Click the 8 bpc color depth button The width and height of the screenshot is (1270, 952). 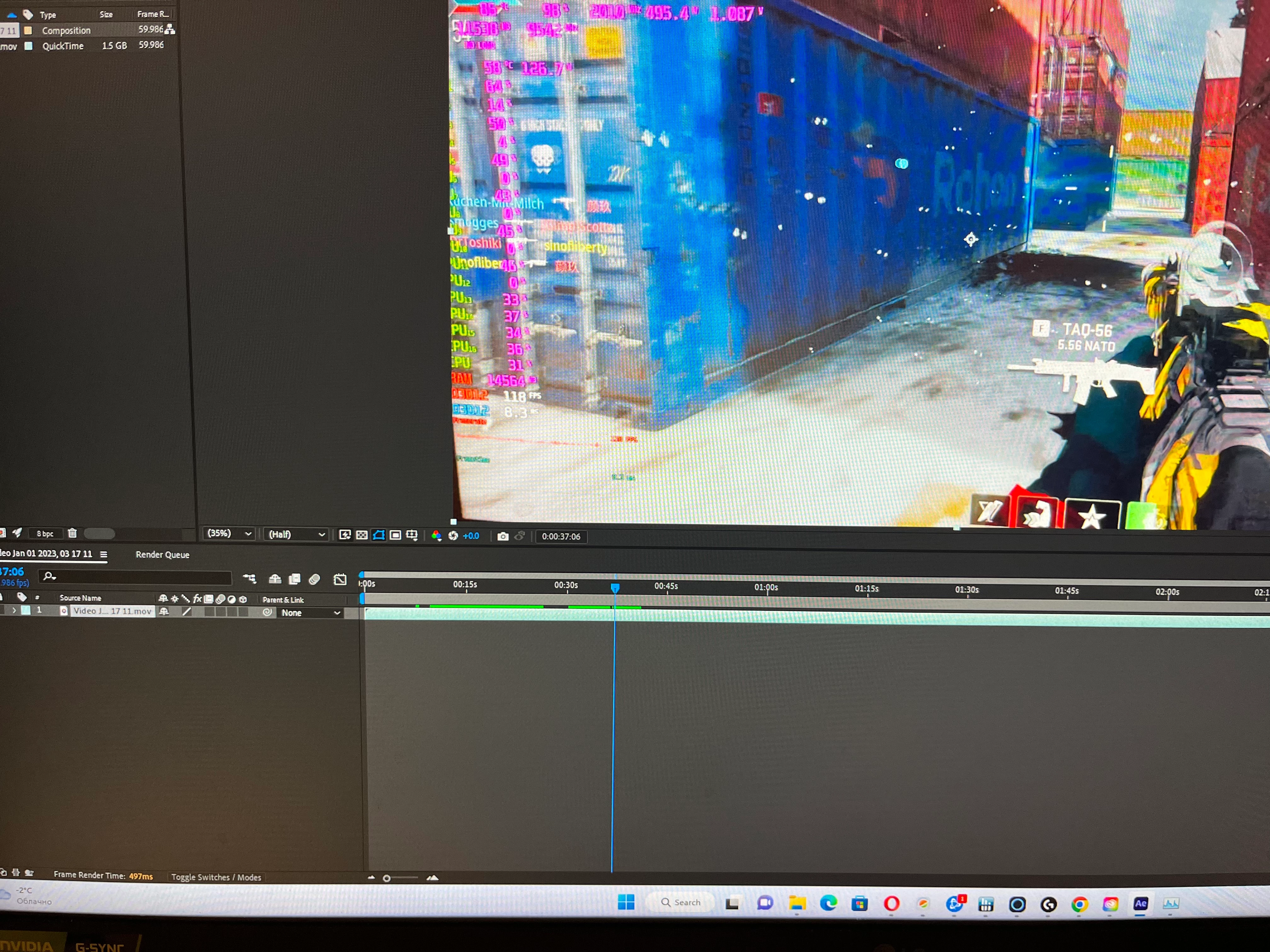(45, 534)
